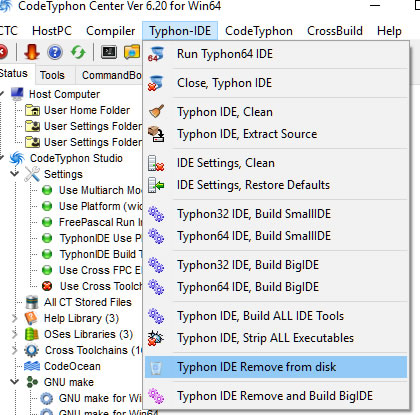This screenshot has height=415, width=420.
Task: Click the IDE Settings, Clean icon
Action: coord(156,163)
